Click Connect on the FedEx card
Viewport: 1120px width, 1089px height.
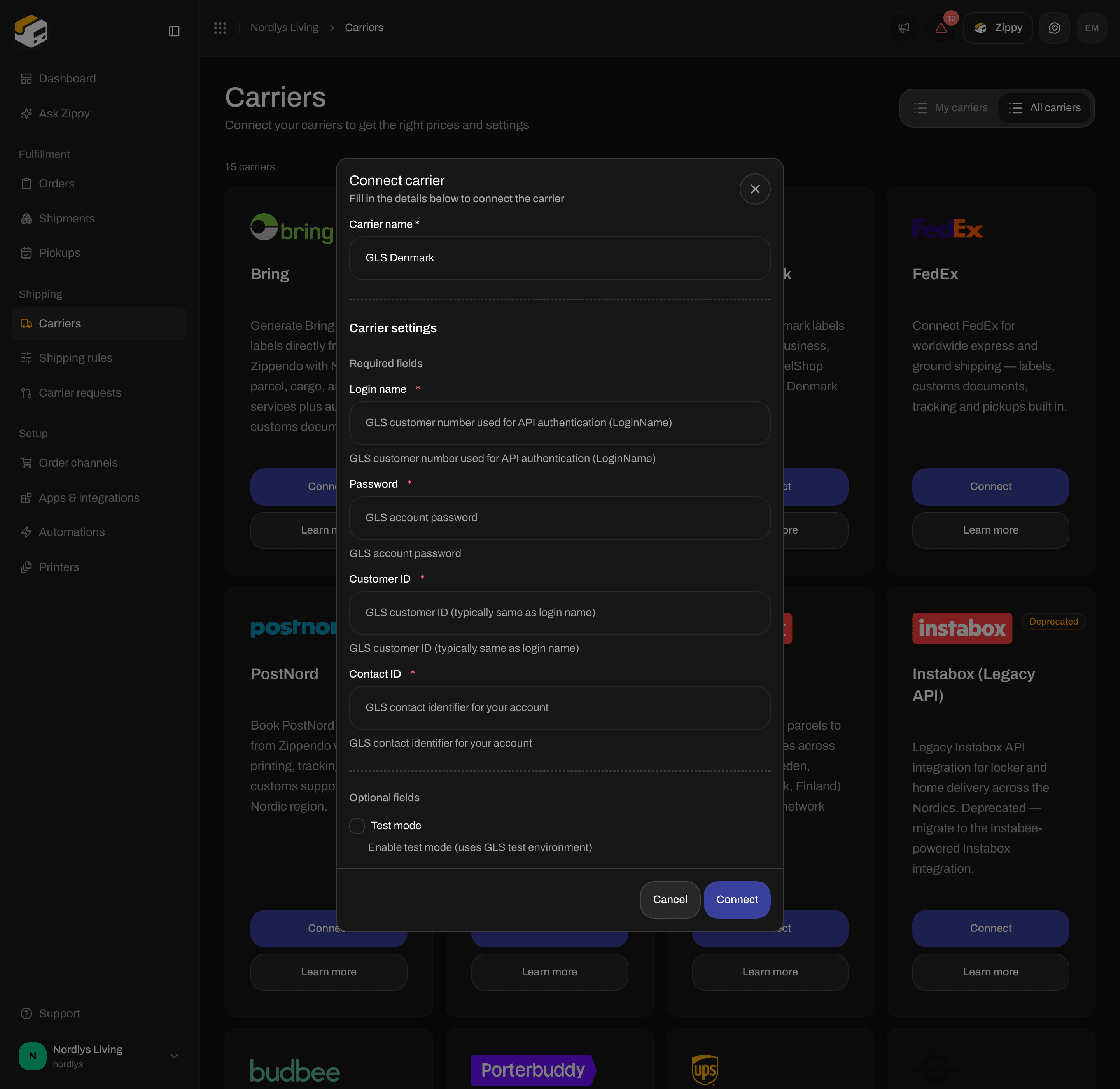pos(990,487)
